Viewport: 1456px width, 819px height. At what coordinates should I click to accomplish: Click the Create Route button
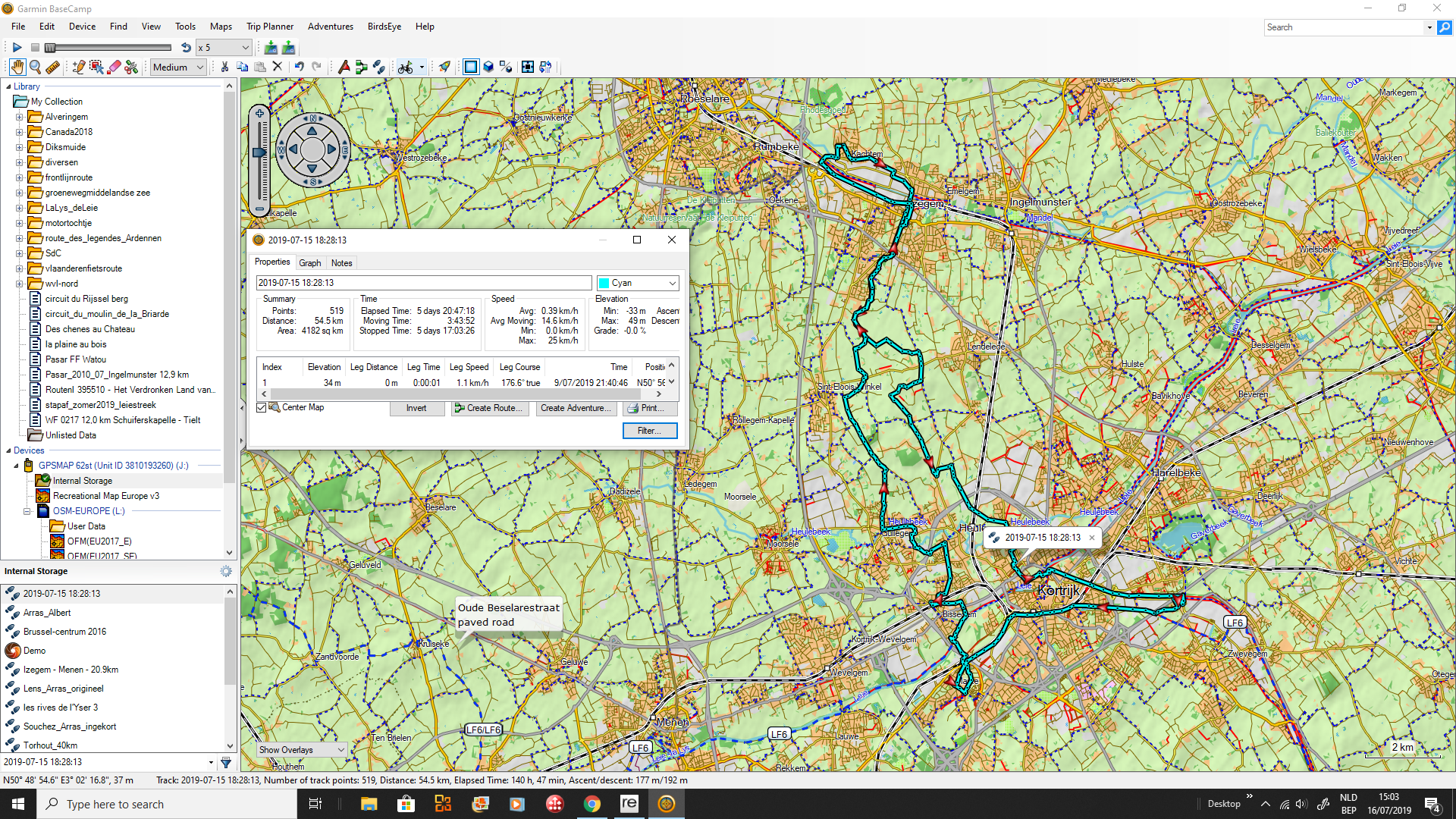coord(489,408)
